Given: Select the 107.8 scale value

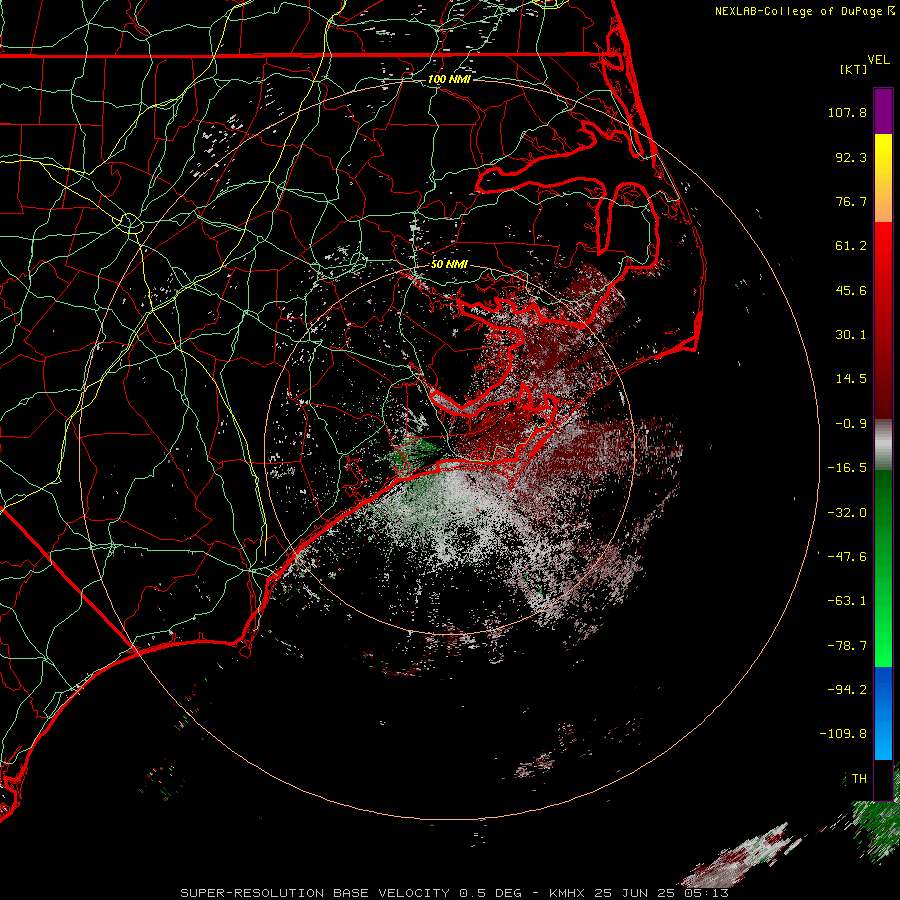Looking at the screenshot, I should point(847,112).
